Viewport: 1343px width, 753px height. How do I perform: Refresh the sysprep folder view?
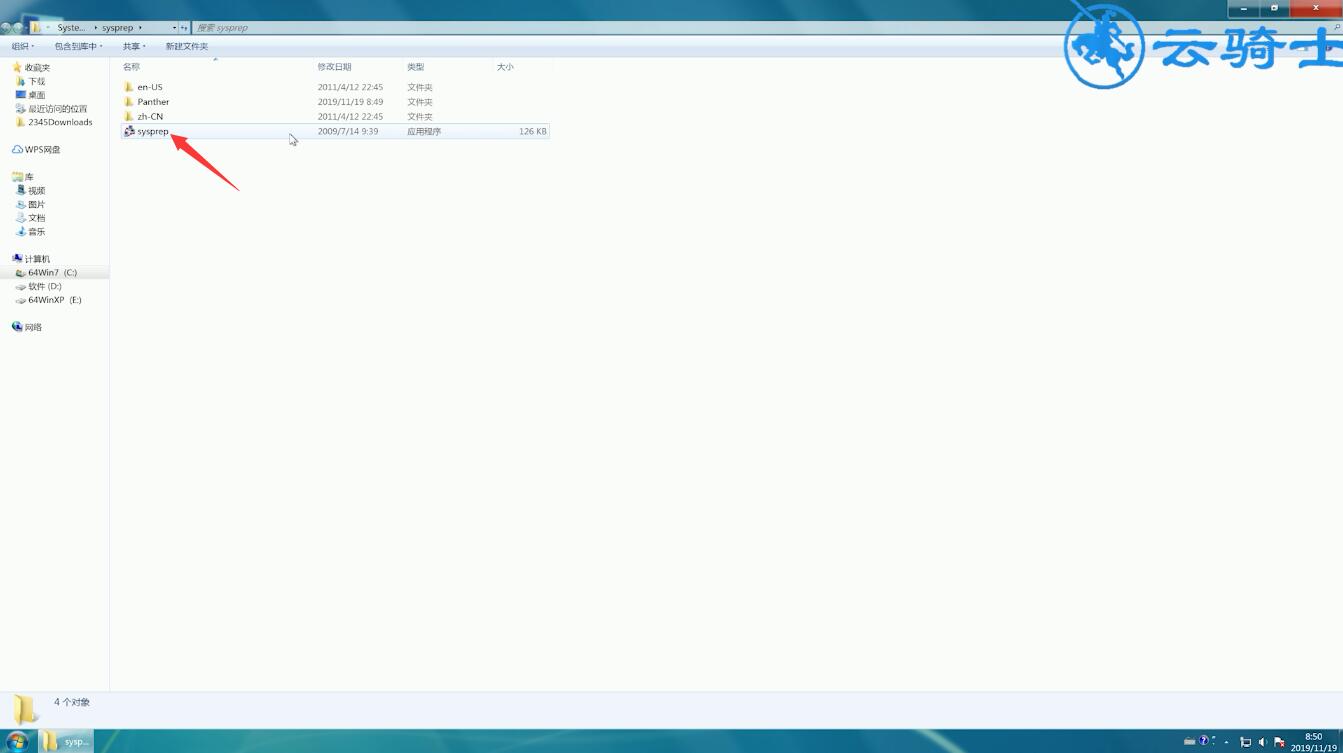pyautogui.click(x=184, y=28)
